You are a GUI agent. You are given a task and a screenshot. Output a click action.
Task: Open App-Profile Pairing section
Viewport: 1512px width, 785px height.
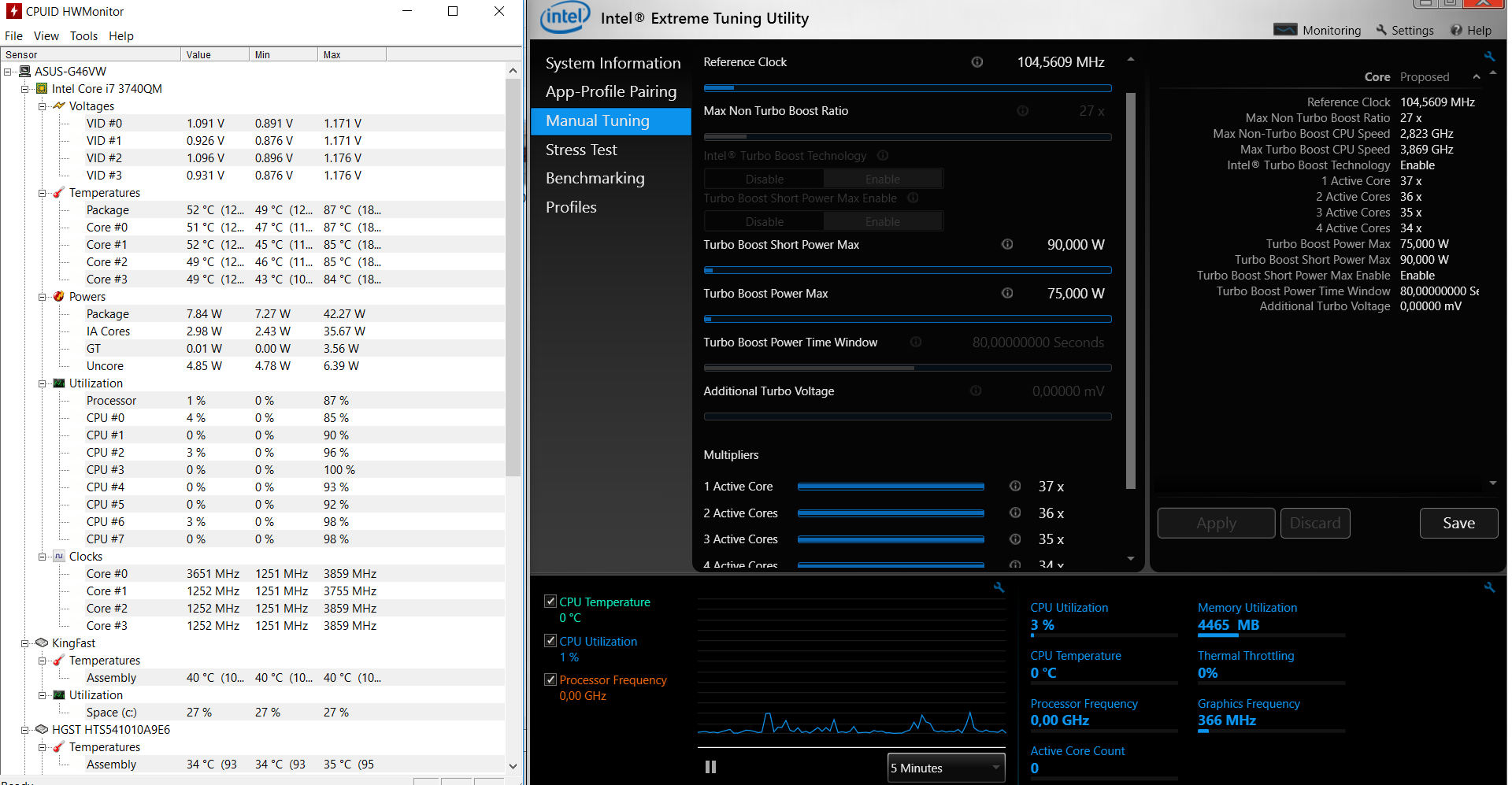point(611,91)
